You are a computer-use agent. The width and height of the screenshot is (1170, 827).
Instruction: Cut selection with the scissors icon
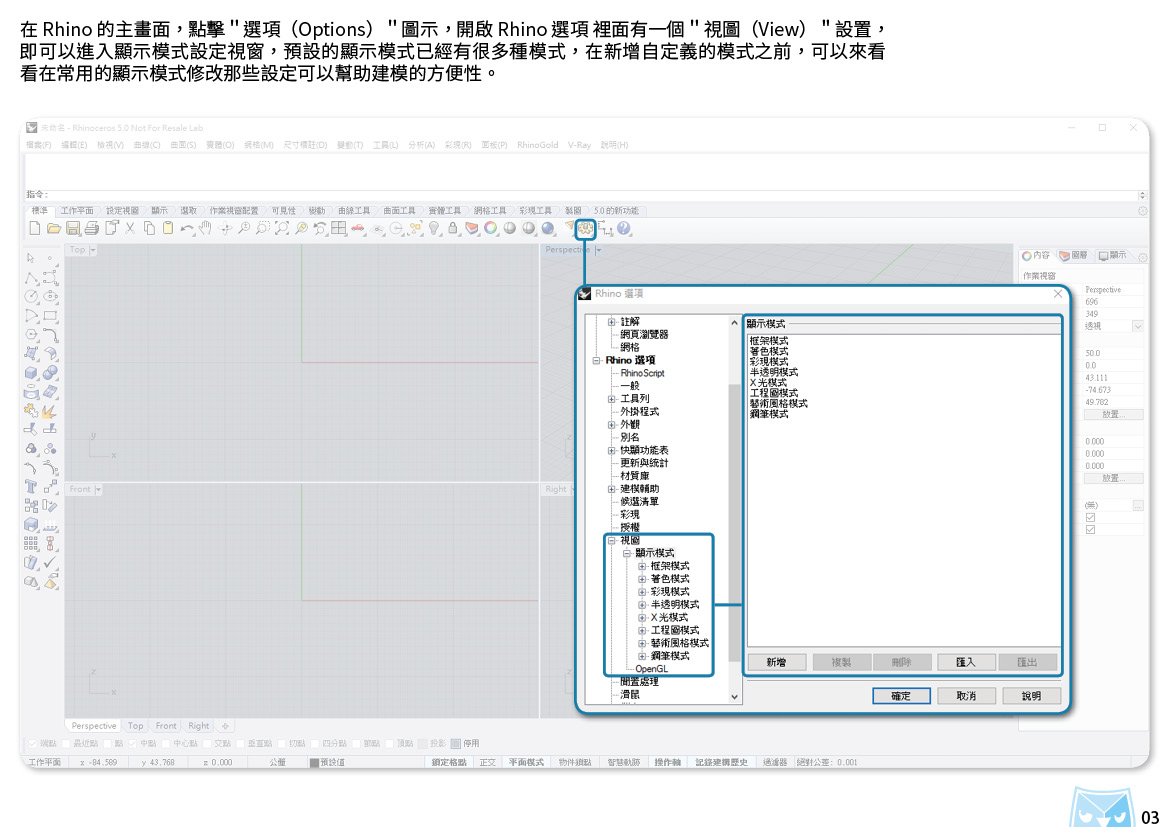click(x=131, y=228)
